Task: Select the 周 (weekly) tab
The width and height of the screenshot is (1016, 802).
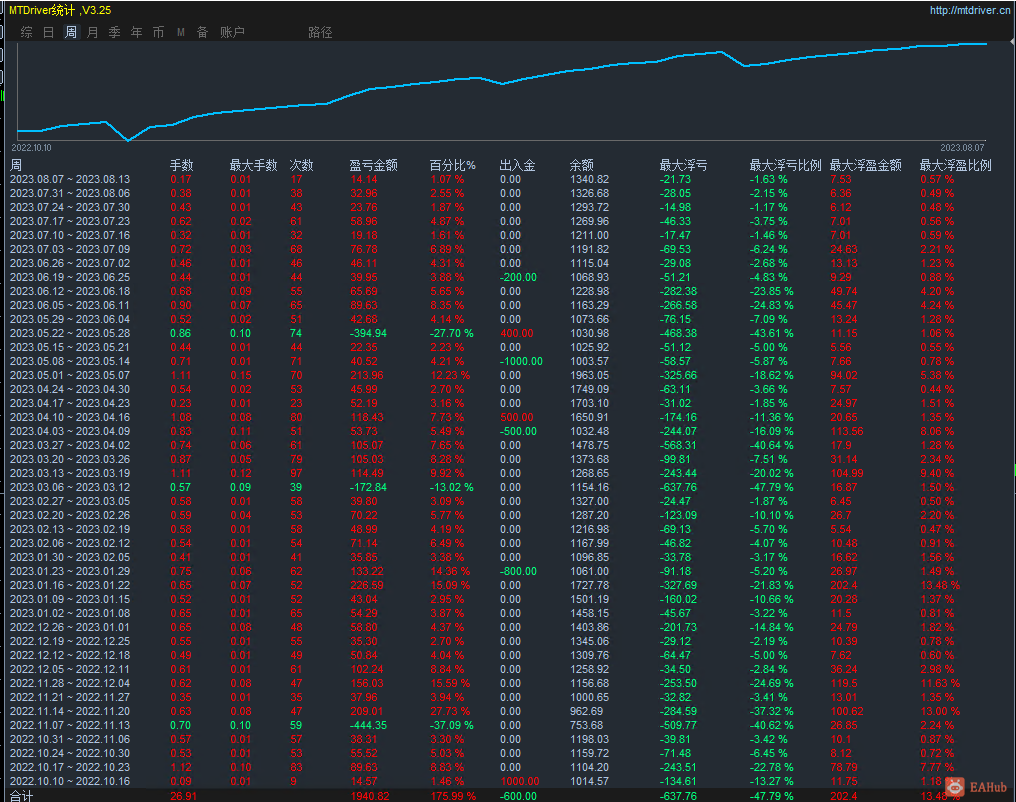Action: pos(71,32)
